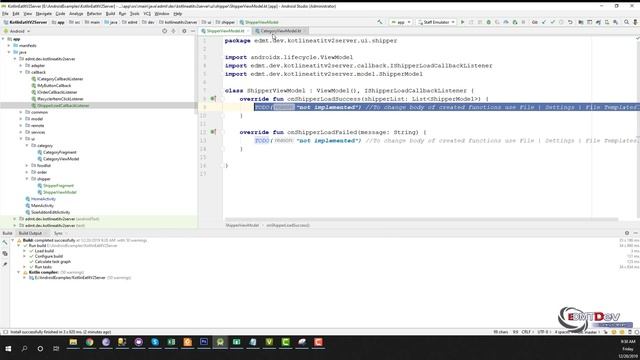
Task: Click the green Run app play icon
Action: (462, 22)
